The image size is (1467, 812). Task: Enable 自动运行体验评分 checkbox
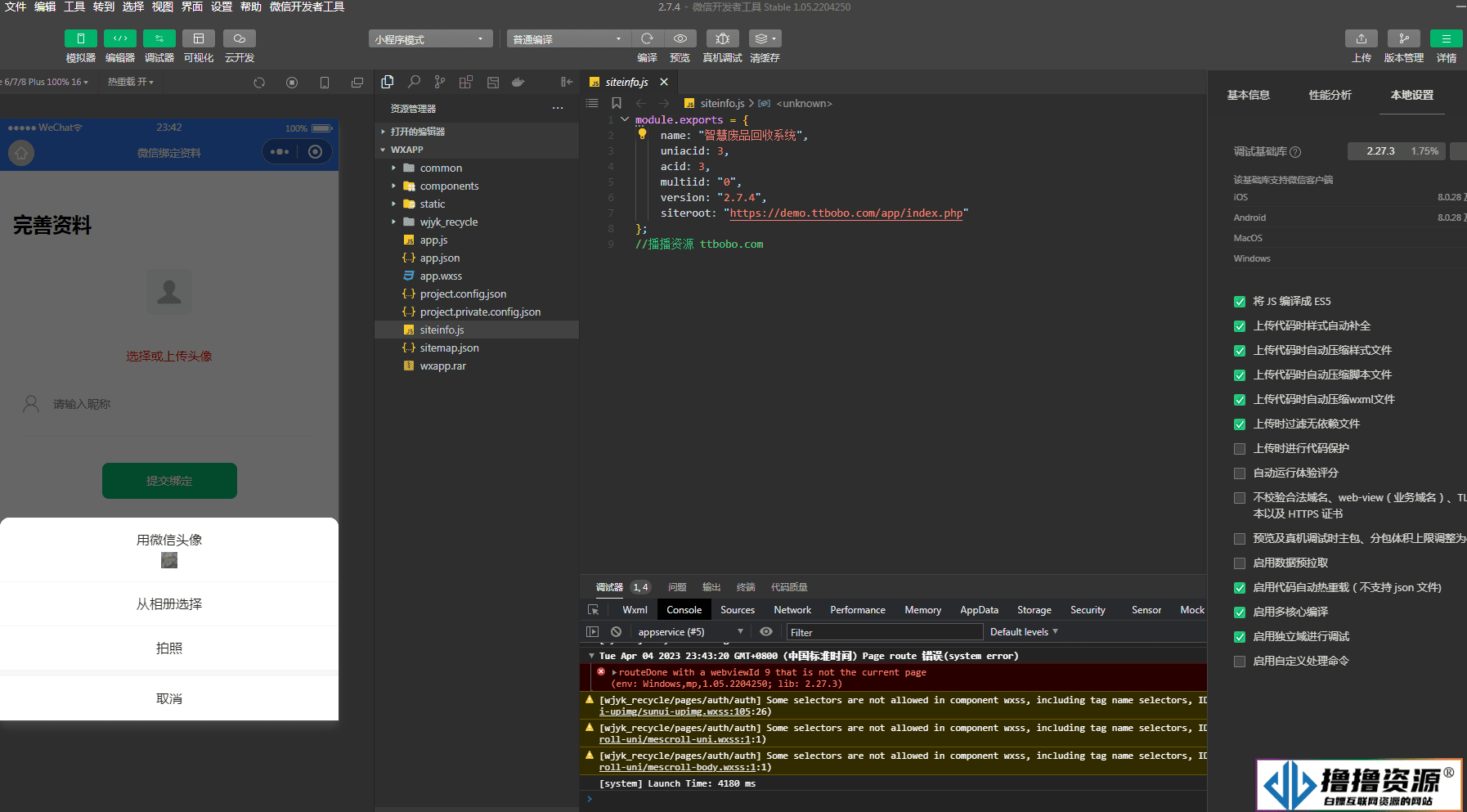(x=1240, y=473)
